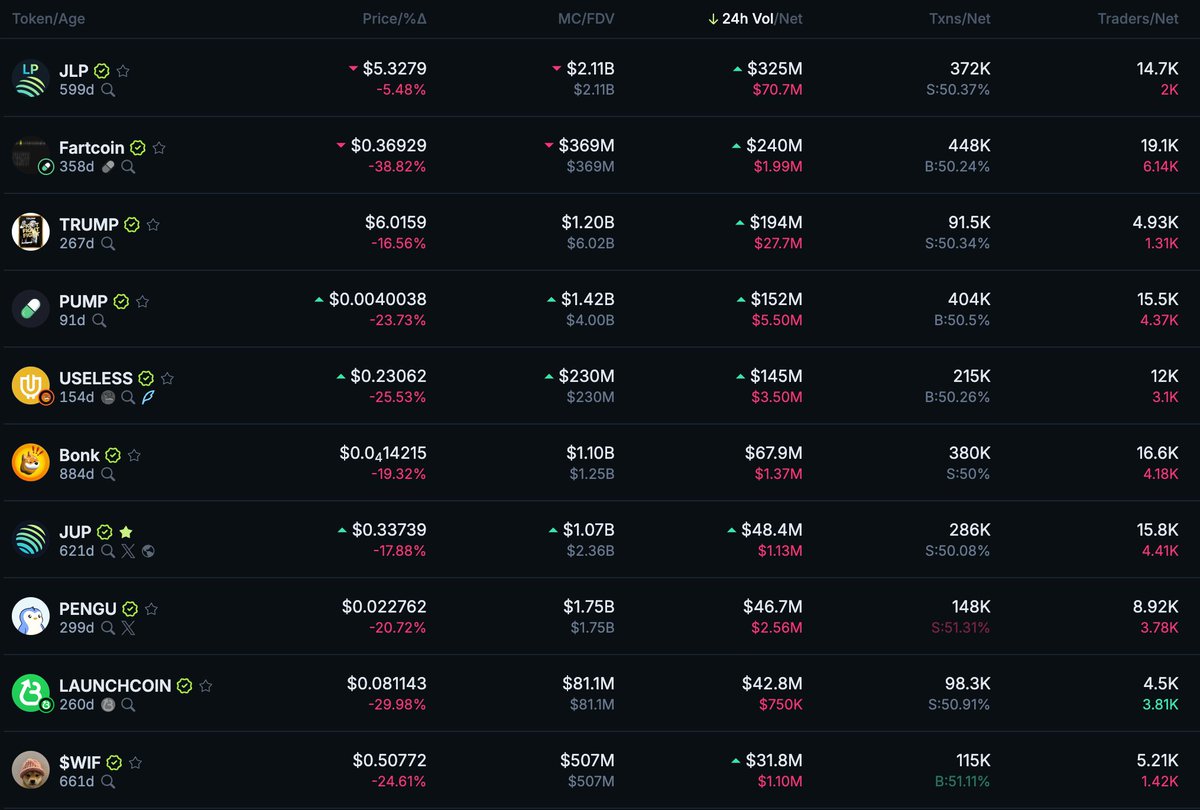Image resolution: width=1200 pixels, height=810 pixels.
Task: Favorite JLP with its star
Action: coord(123,71)
